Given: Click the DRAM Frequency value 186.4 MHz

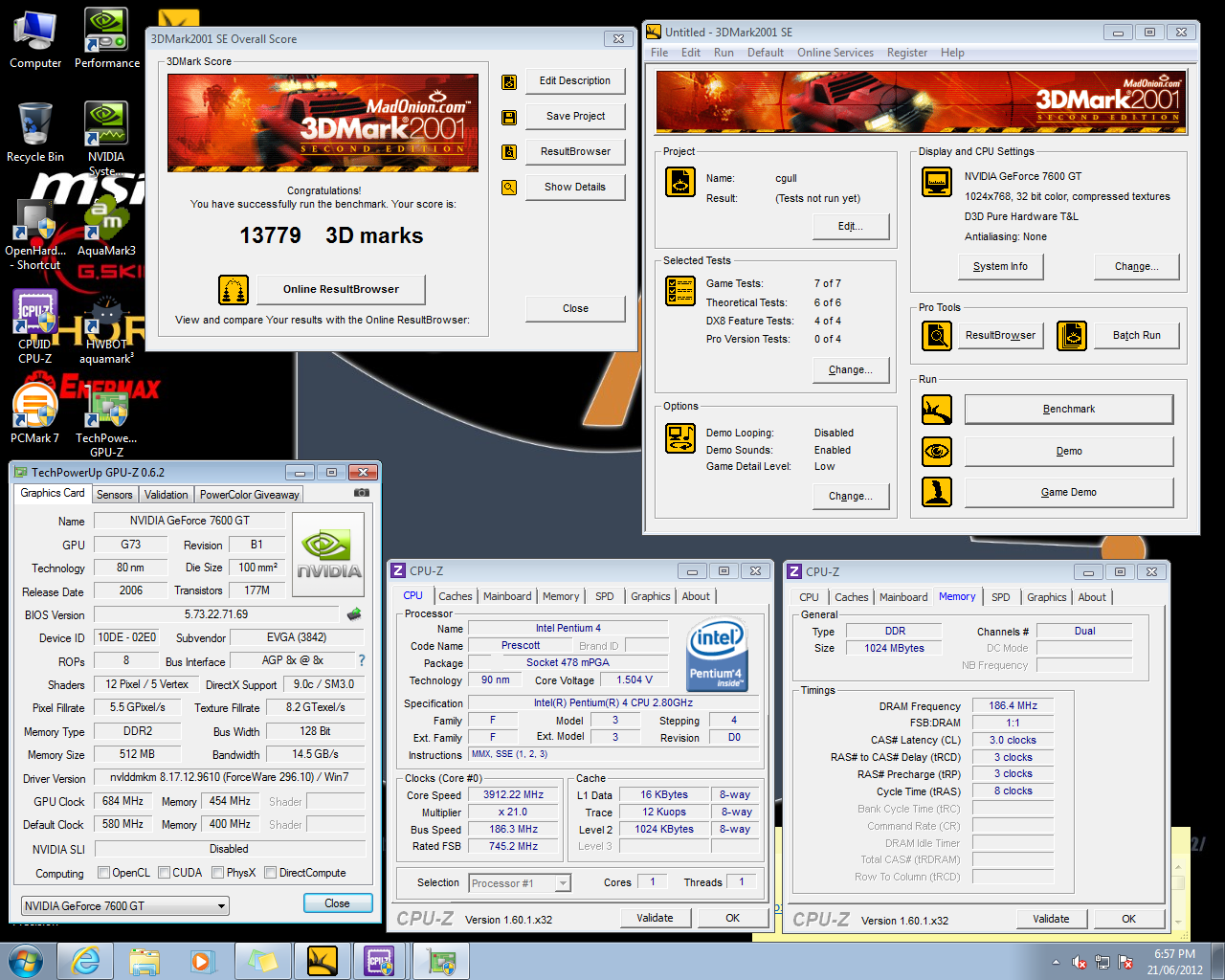Looking at the screenshot, I should pyautogui.click(x=1013, y=705).
